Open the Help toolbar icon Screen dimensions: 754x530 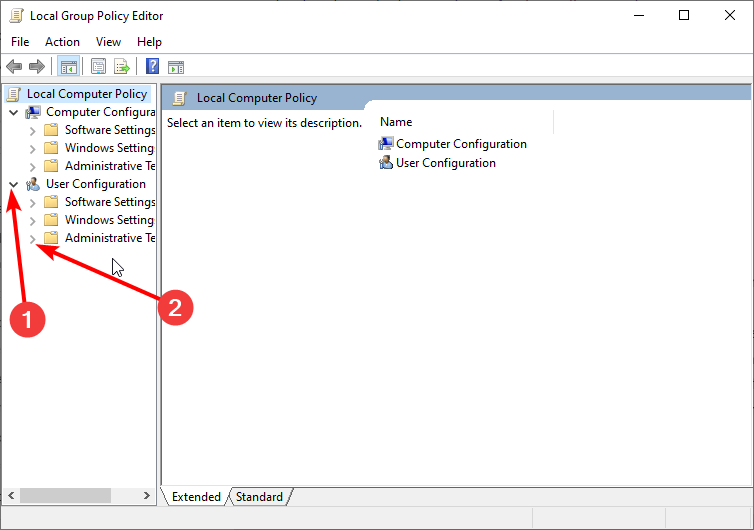[x=152, y=66]
